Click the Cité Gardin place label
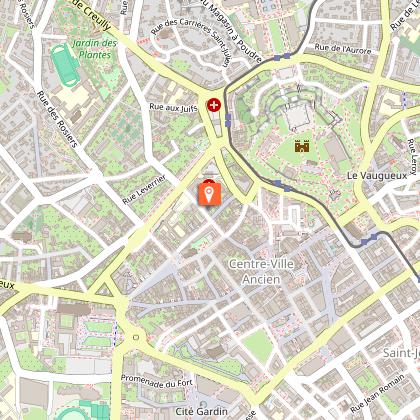Viewport: 420px width, 420px height. [201, 411]
